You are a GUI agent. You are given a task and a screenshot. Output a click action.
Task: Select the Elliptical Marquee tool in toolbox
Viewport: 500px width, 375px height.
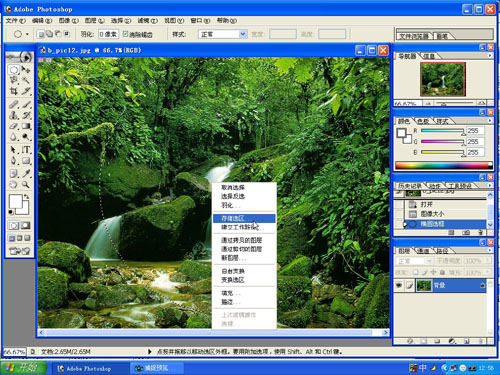tap(13, 70)
